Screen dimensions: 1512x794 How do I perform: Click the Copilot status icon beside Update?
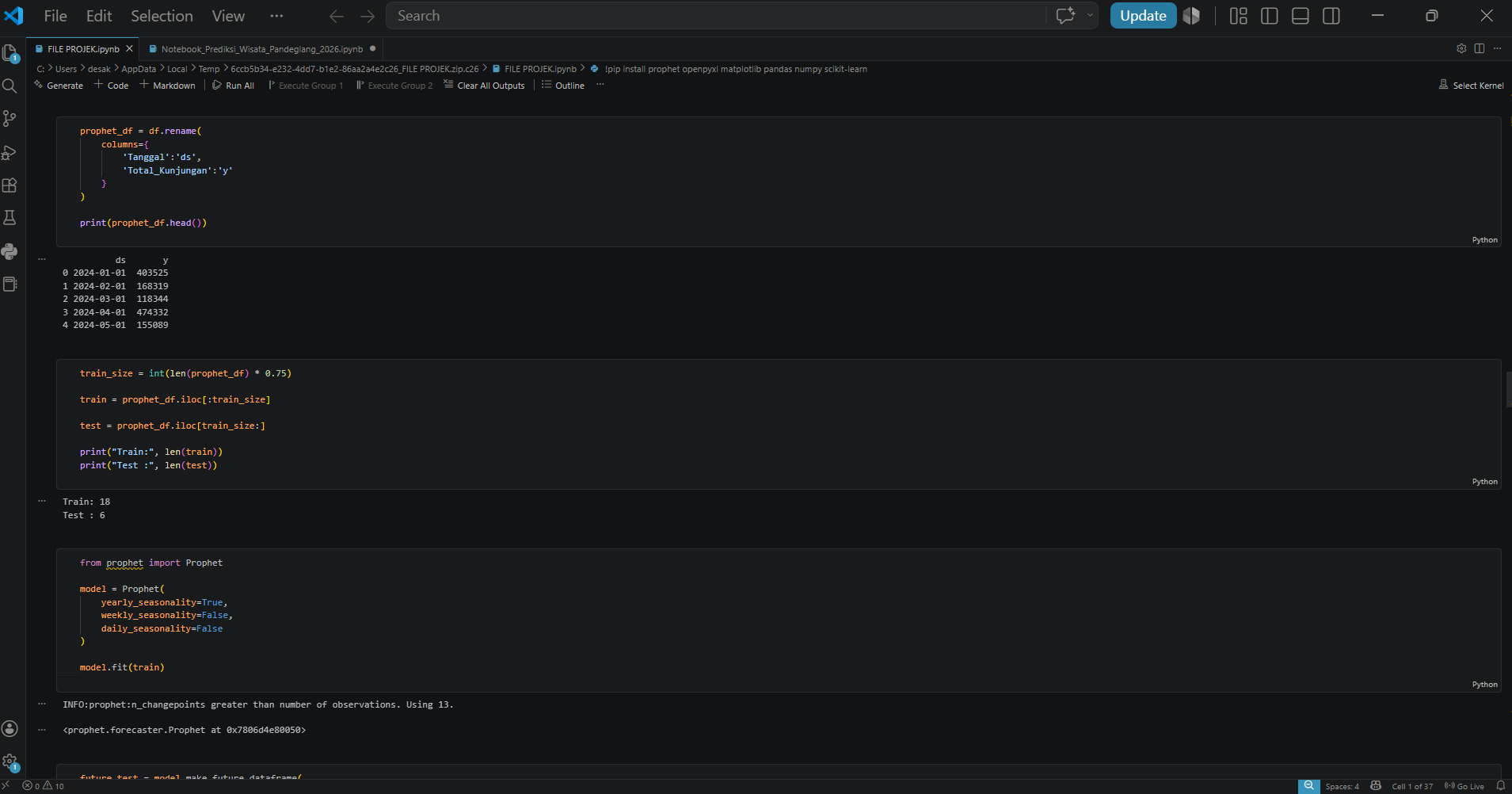pos(1191,16)
